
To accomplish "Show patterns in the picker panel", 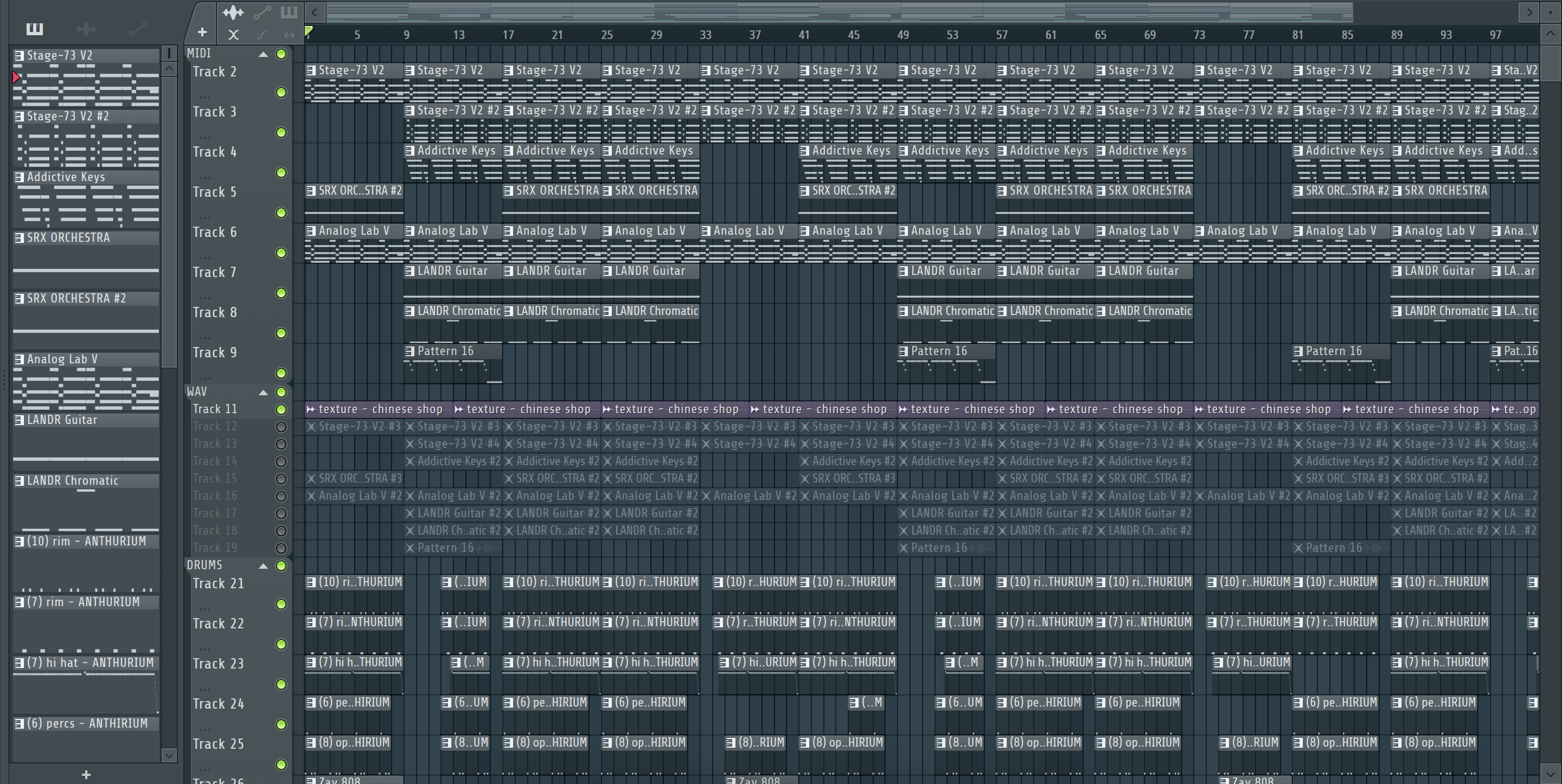I will click(x=35, y=29).
